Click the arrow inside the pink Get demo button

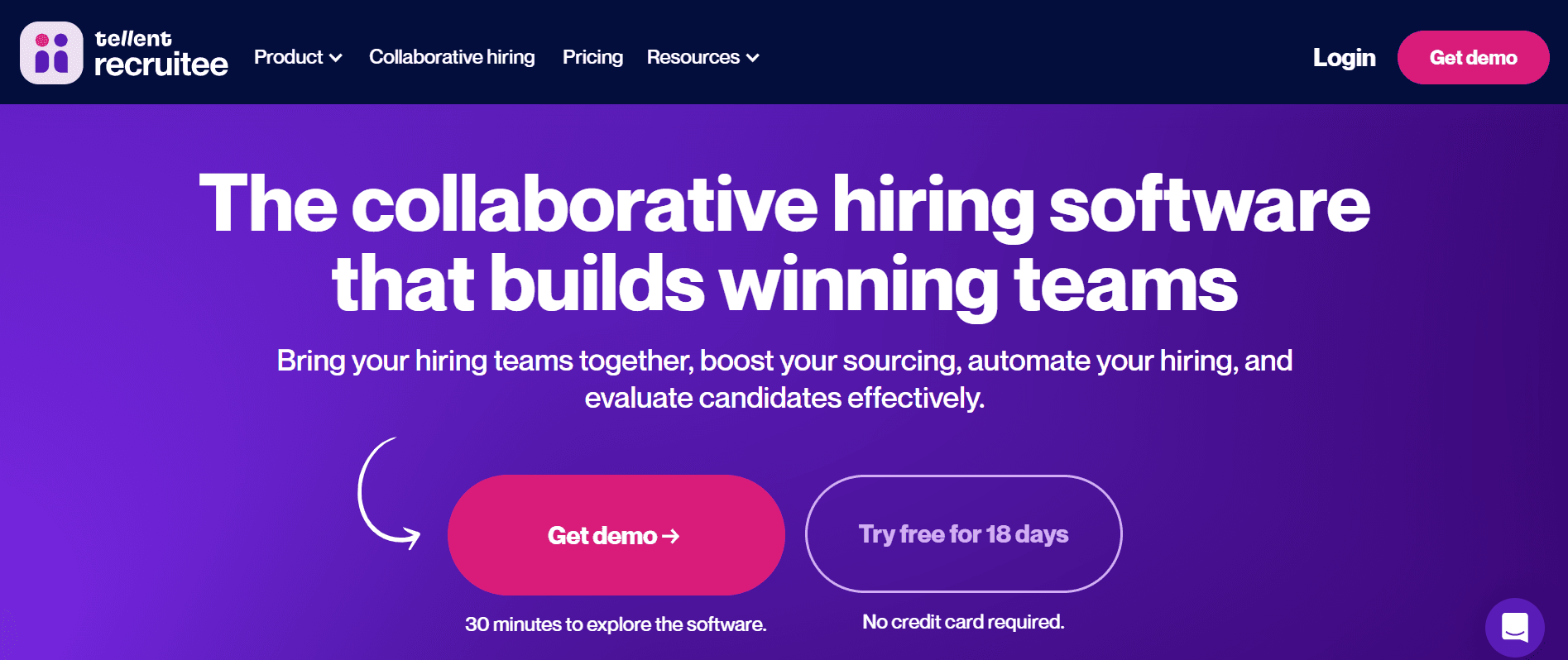pyautogui.click(x=671, y=536)
